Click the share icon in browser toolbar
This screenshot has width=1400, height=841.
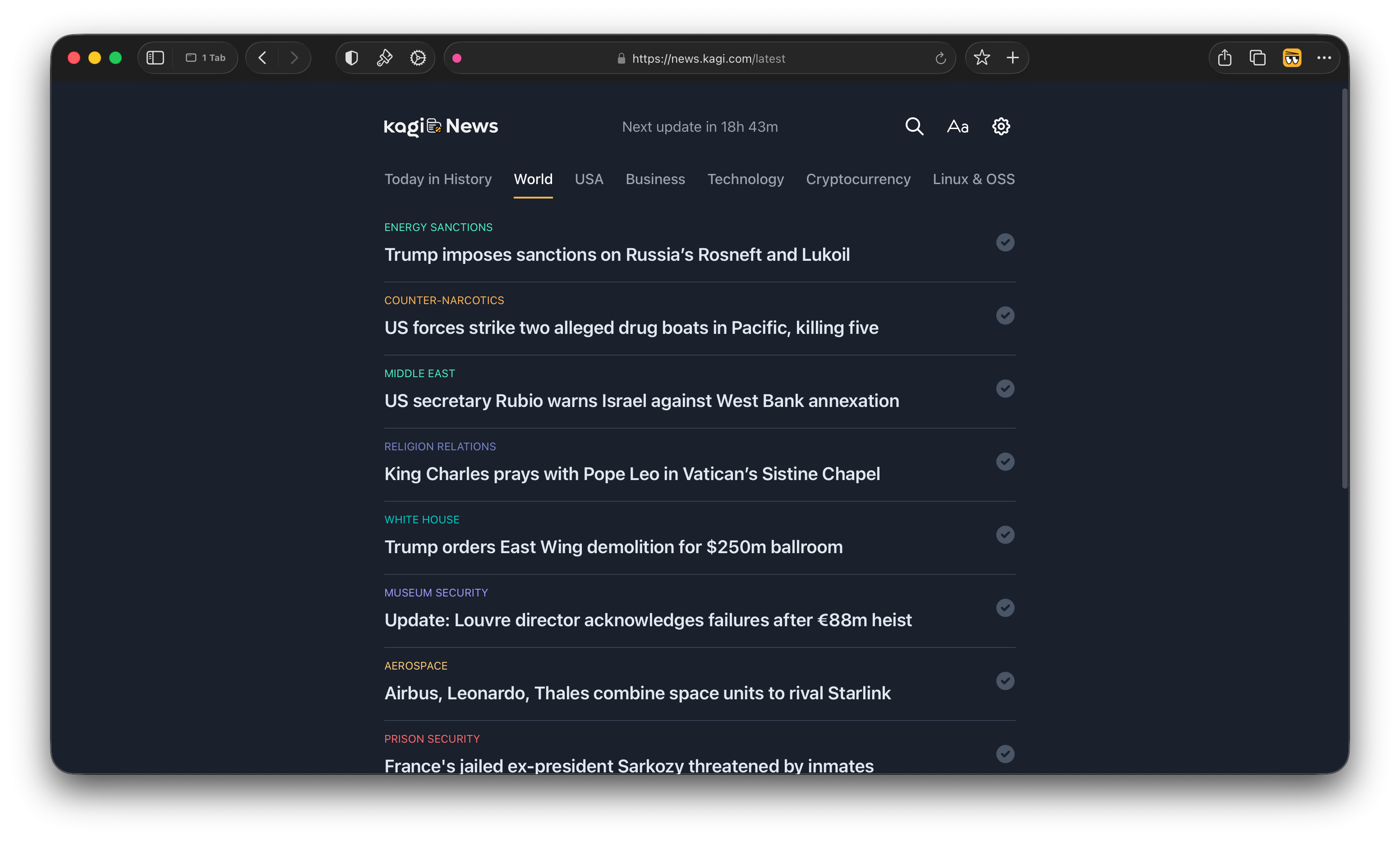[1225, 58]
